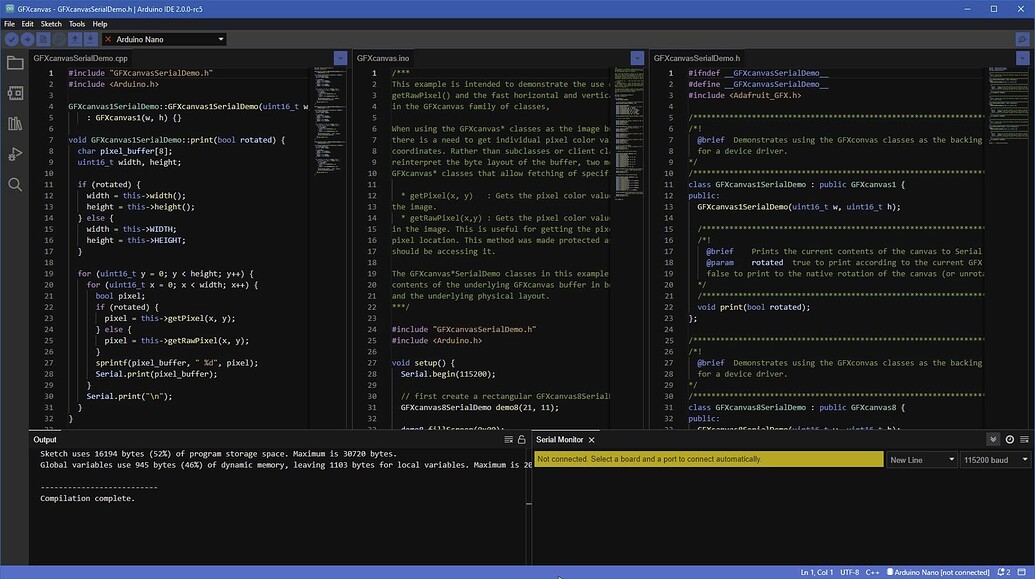Screen dimensions: 1035x579
Task: Clear the Output panel using its icon
Action: point(508,439)
